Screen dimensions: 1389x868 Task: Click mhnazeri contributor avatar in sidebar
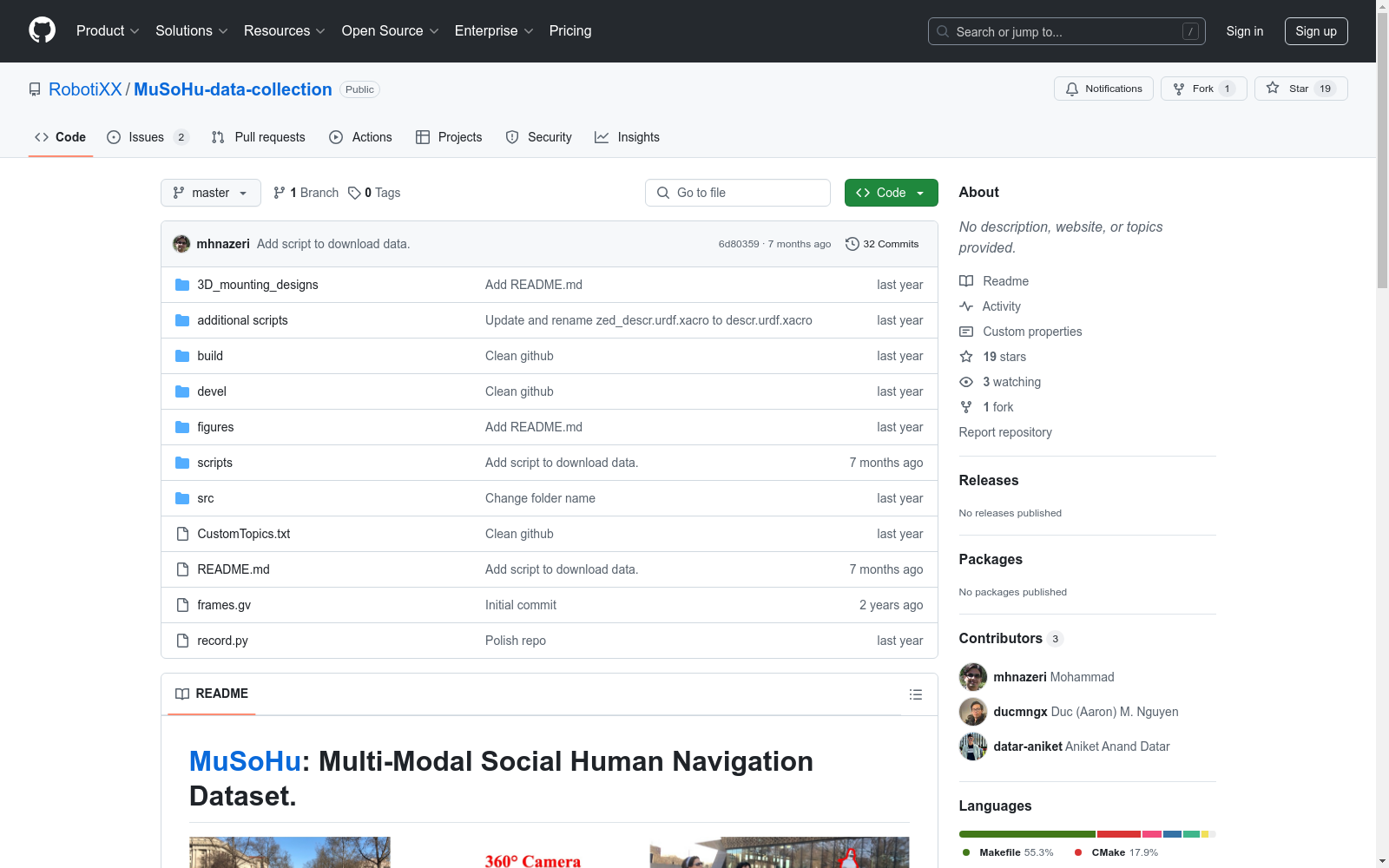pyautogui.click(x=973, y=677)
